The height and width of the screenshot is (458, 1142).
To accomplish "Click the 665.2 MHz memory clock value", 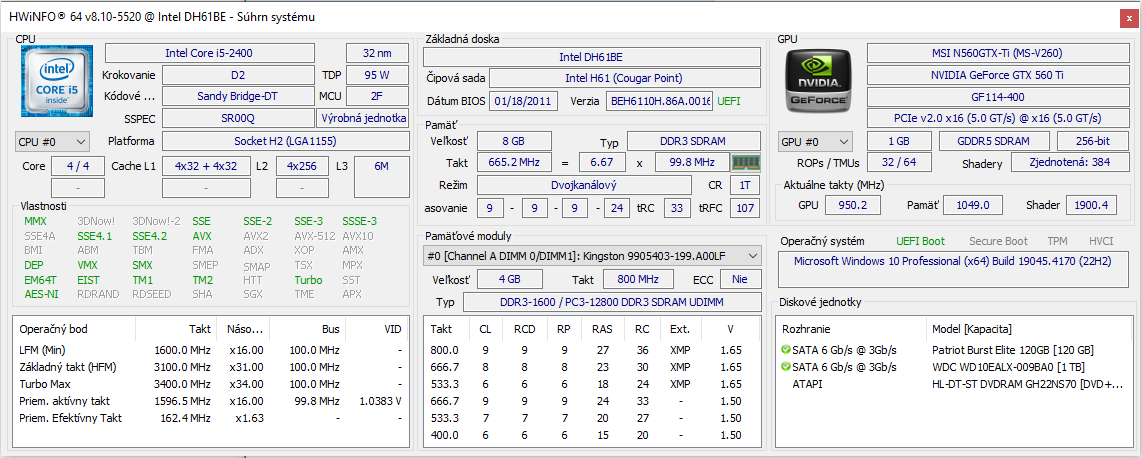I will point(514,162).
